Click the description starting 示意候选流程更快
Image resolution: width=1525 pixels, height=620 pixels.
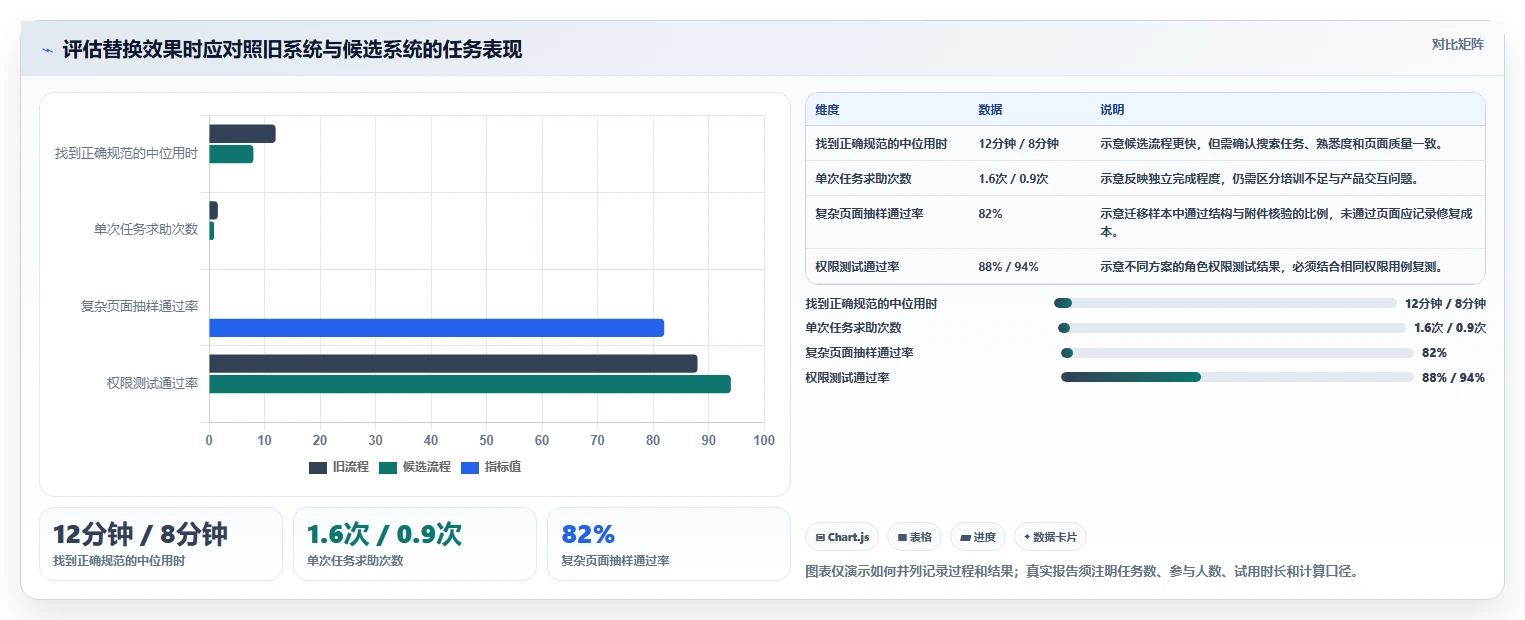pos(1271,143)
